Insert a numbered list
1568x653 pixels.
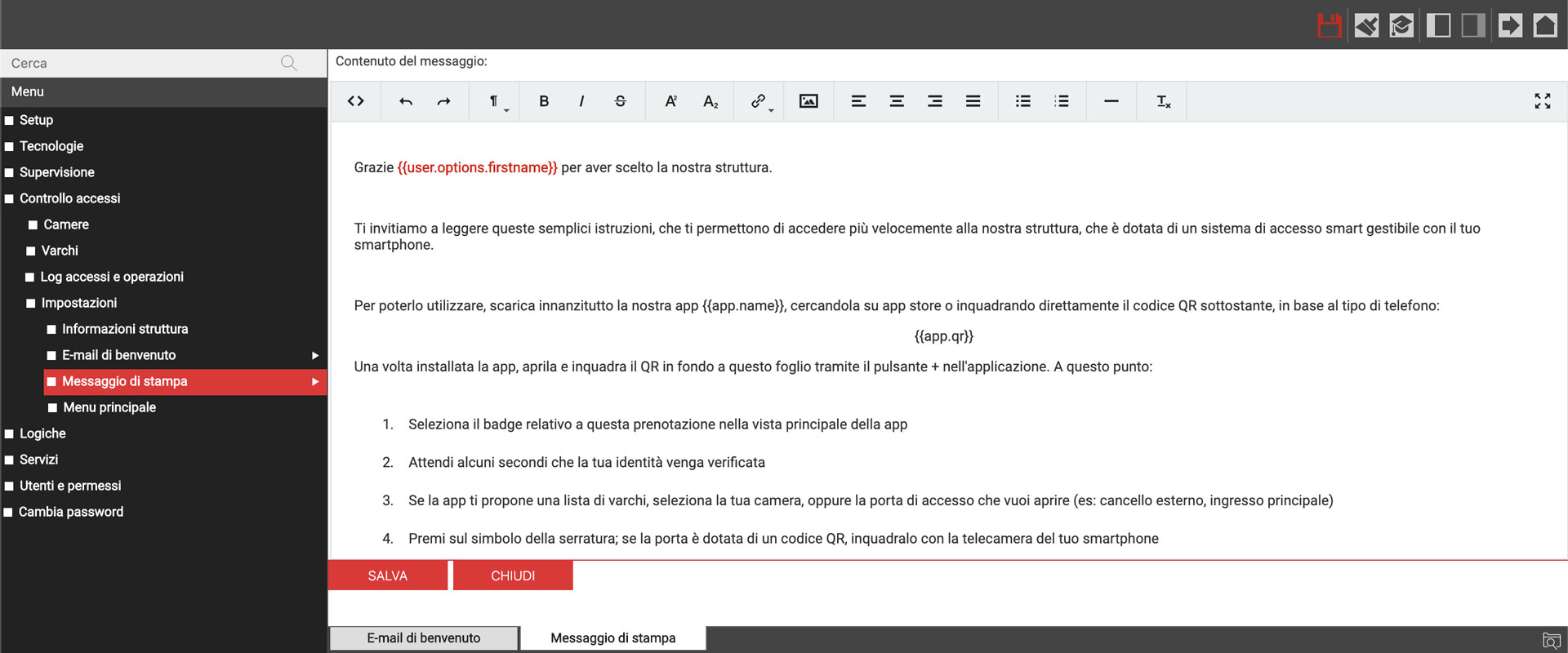(1061, 101)
